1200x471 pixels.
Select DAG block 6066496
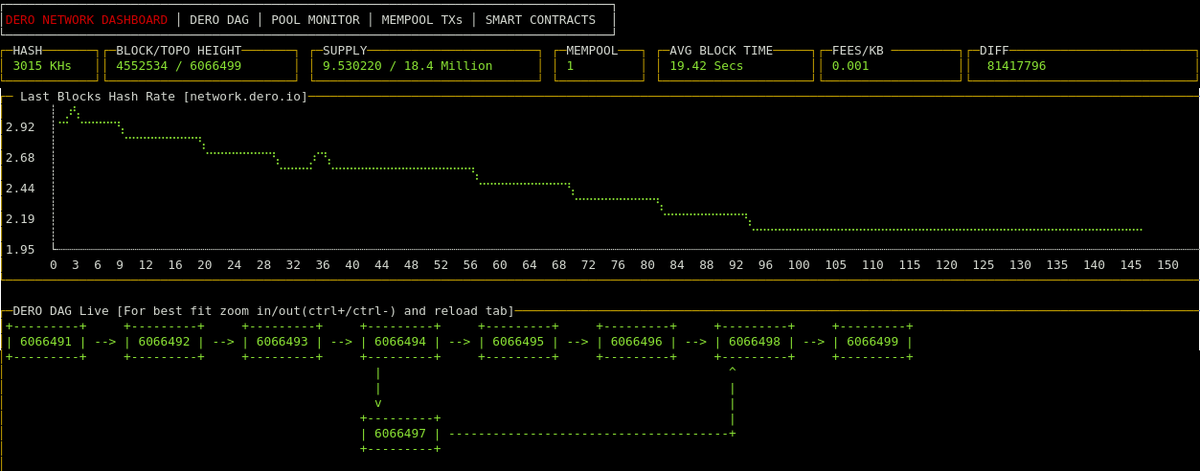[636, 342]
